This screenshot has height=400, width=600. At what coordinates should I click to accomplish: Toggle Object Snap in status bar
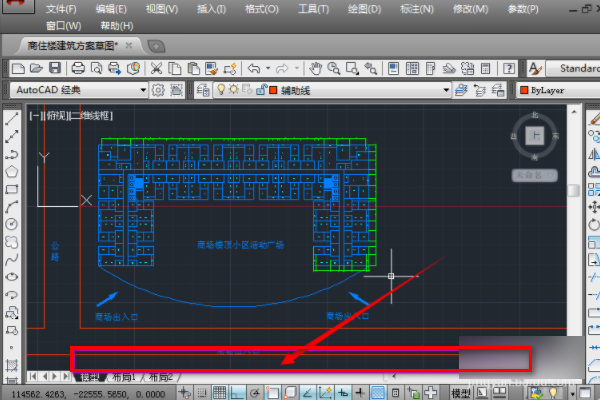272,393
